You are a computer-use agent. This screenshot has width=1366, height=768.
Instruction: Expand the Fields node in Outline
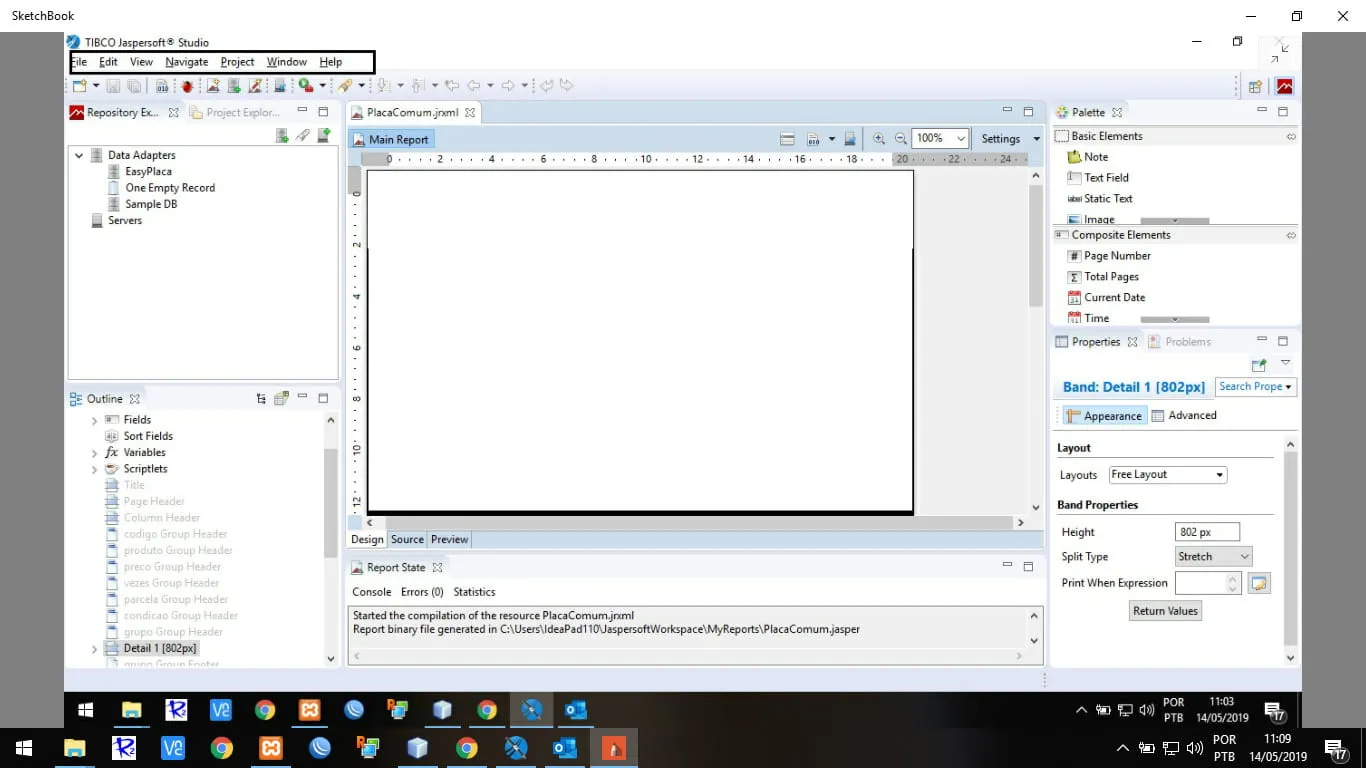pos(95,421)
